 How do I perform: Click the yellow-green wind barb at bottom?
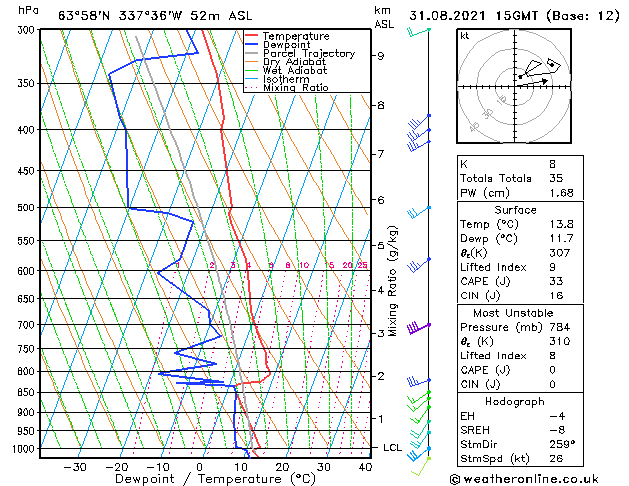(420, 467)
